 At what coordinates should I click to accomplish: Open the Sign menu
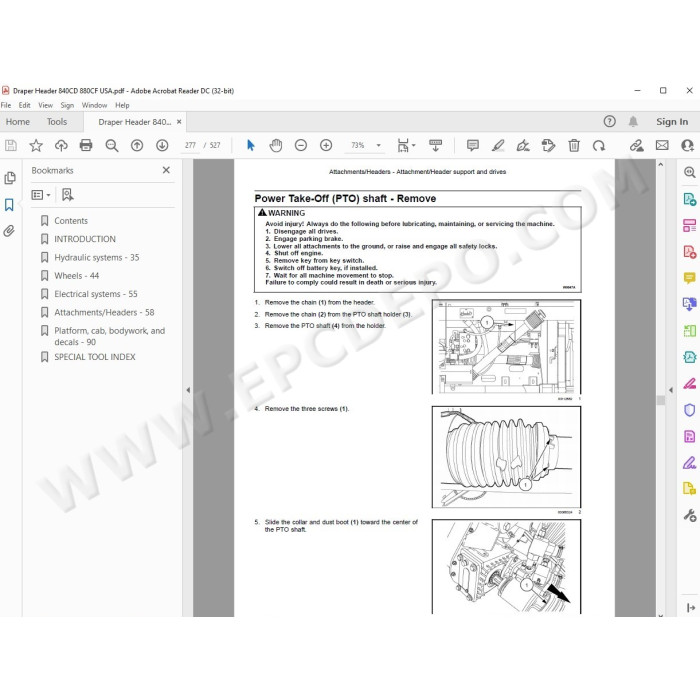(67, 105)
